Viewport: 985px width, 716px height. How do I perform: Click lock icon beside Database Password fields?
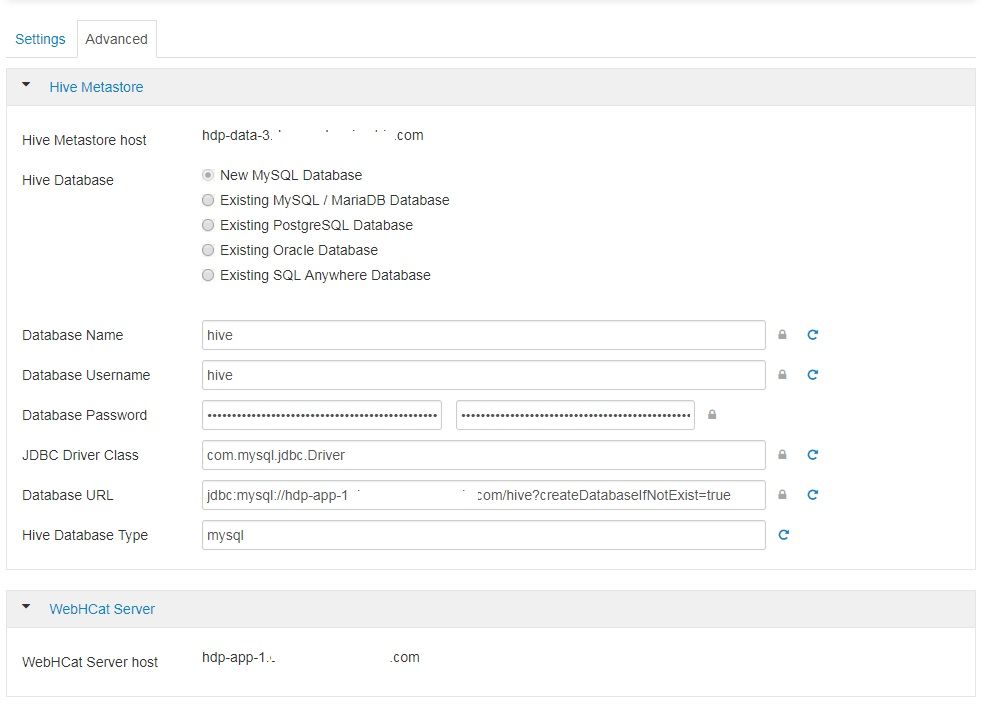(x=712, y=414)
